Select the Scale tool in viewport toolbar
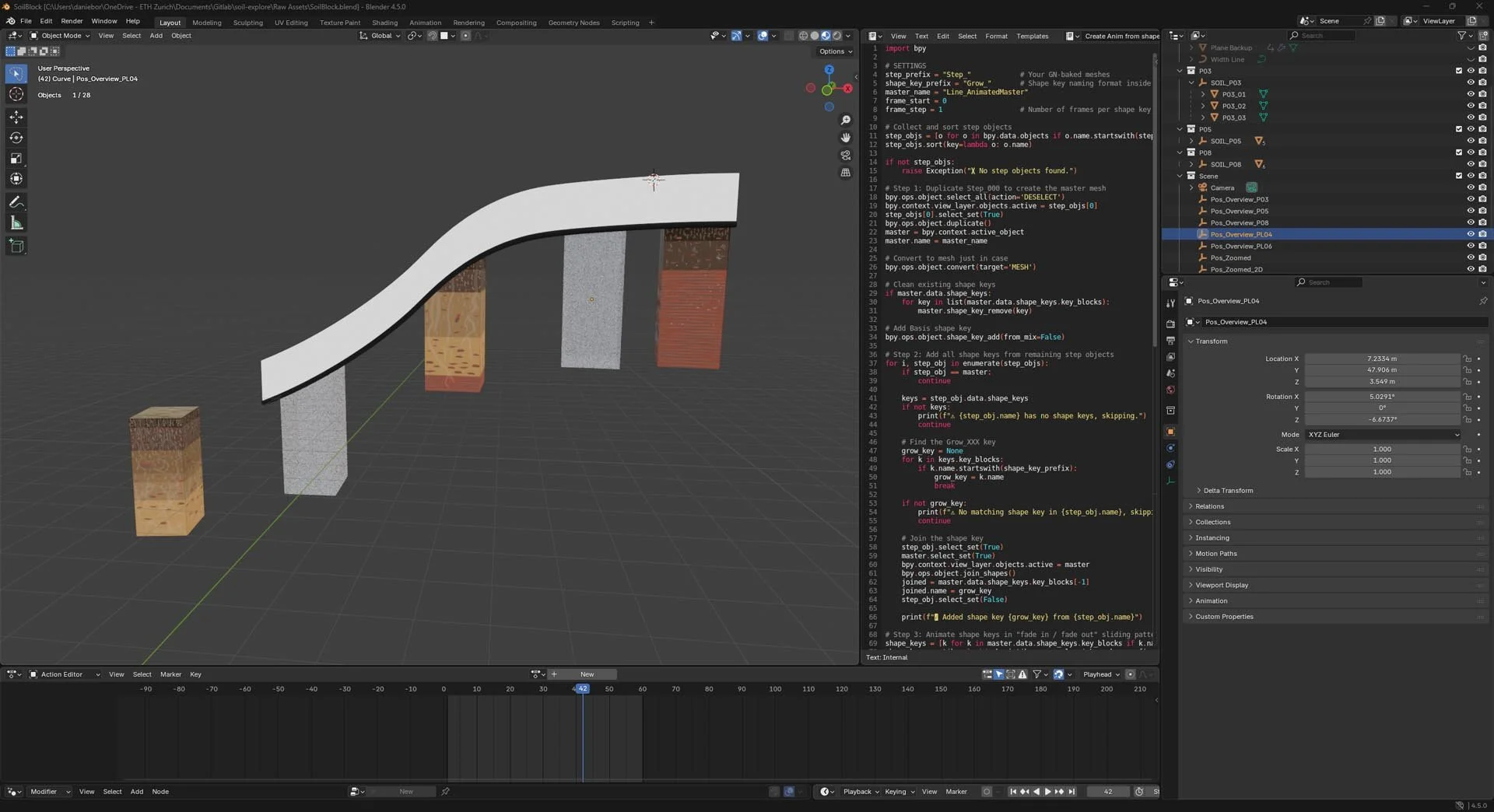 [x=16, y=159]
